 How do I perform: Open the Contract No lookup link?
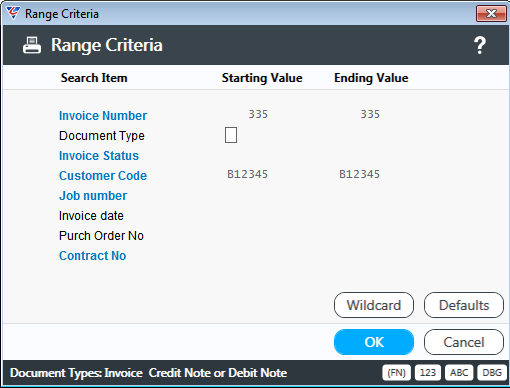pyautogui.click(x=93, y=256)
